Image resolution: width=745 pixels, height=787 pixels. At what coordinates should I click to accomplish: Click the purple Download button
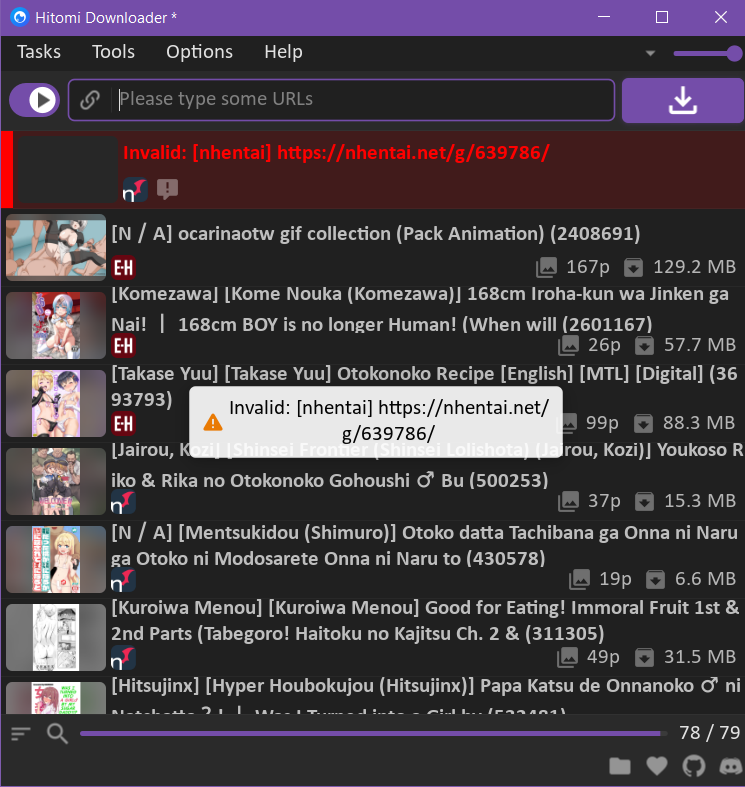point(682,100)
